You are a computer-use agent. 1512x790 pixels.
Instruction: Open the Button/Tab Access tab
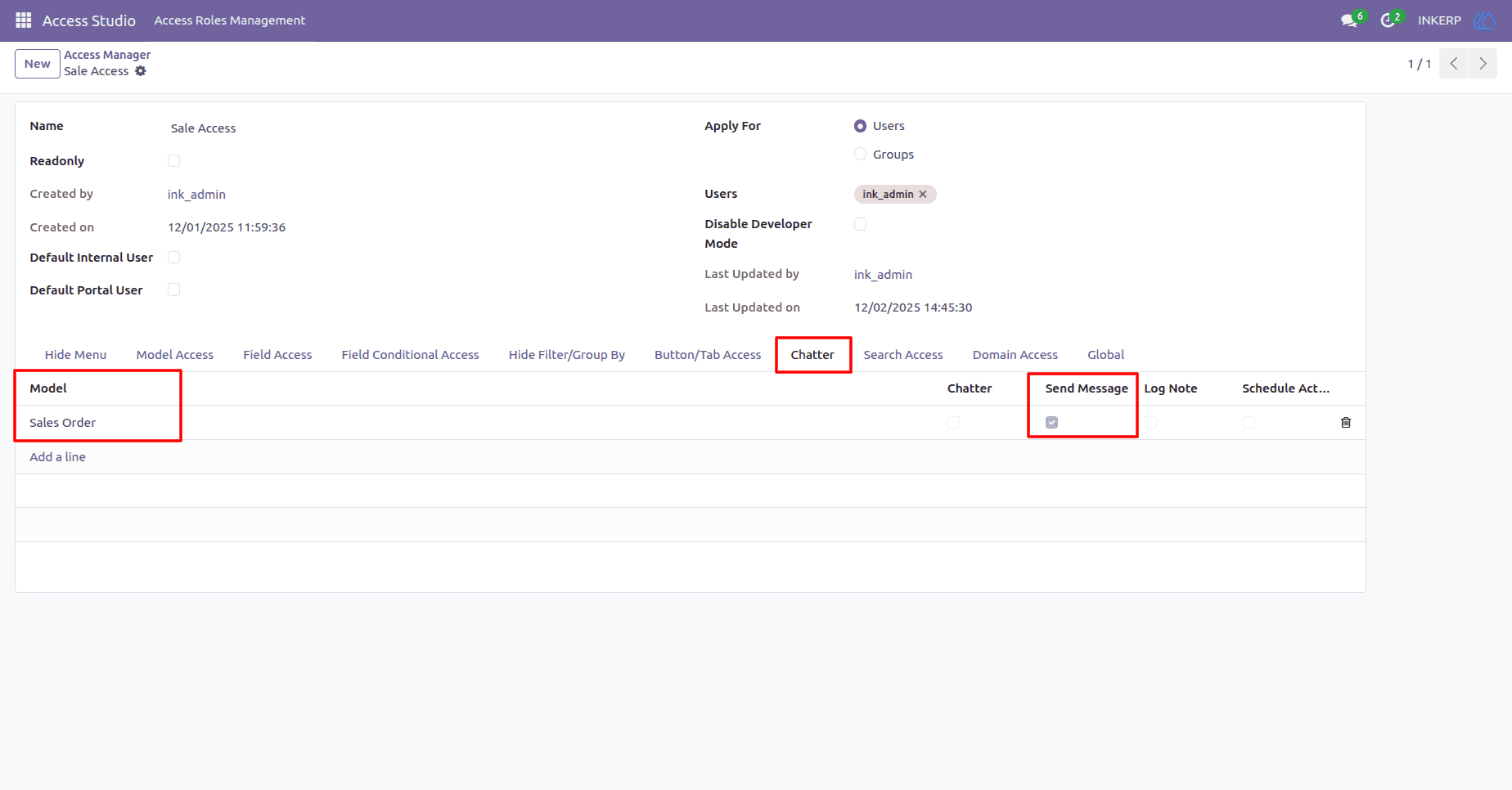708,355
